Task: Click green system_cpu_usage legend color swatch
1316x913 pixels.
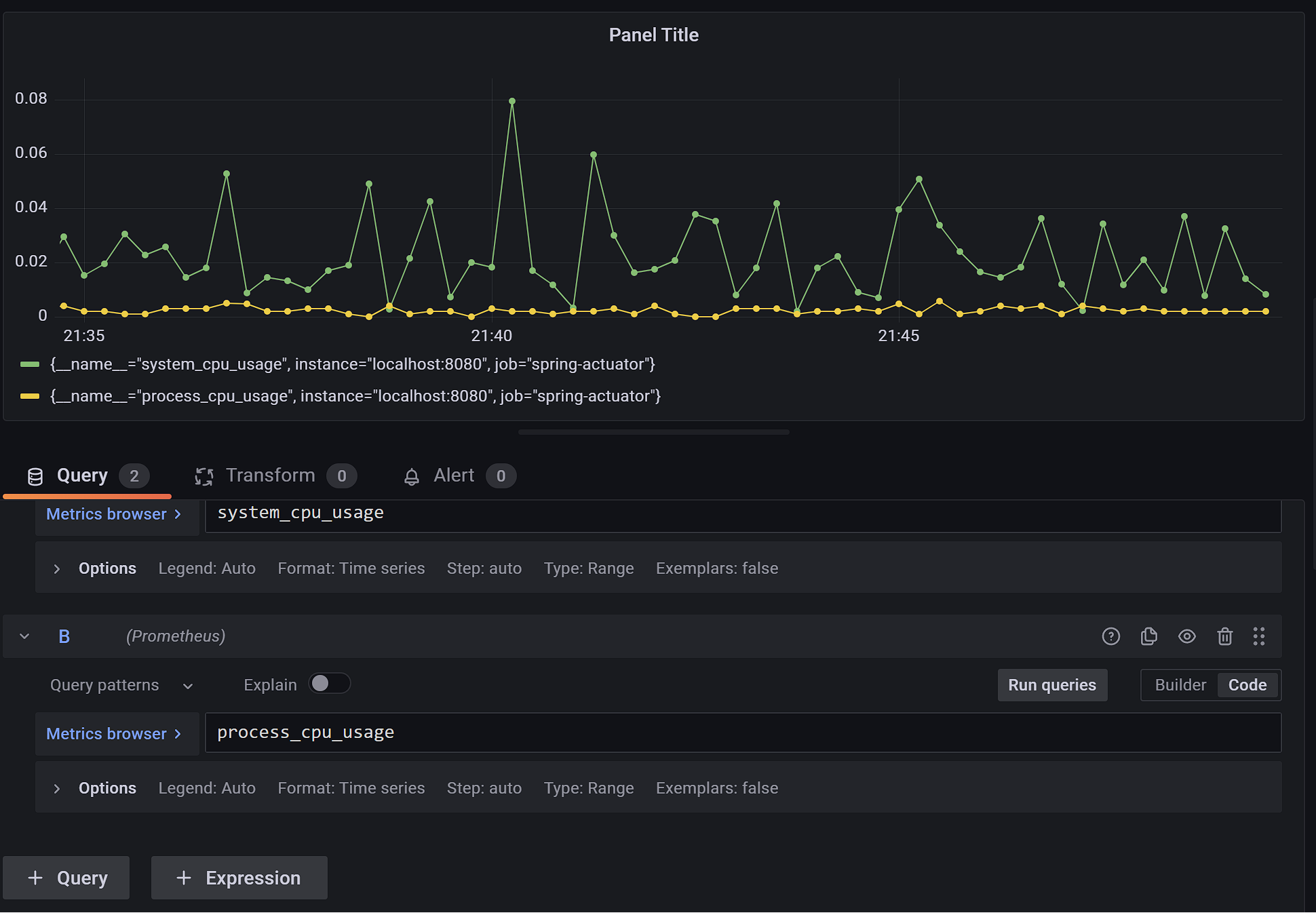Action: point(30,364)
